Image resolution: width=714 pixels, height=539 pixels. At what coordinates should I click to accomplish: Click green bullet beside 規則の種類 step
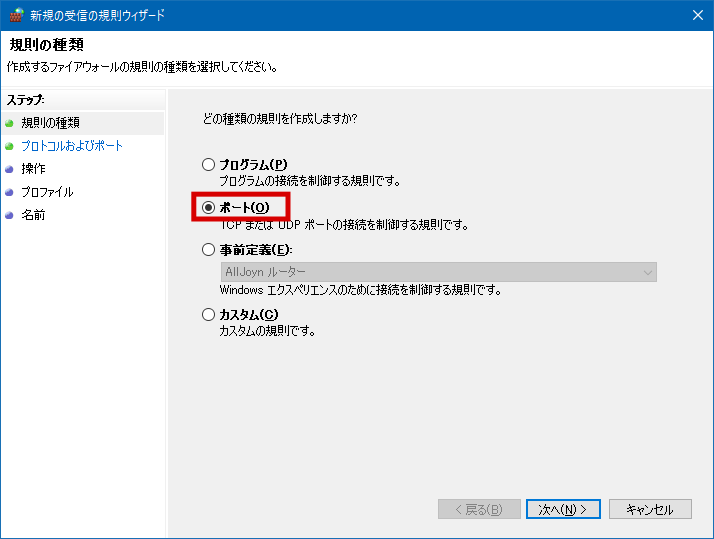(10, 123)
